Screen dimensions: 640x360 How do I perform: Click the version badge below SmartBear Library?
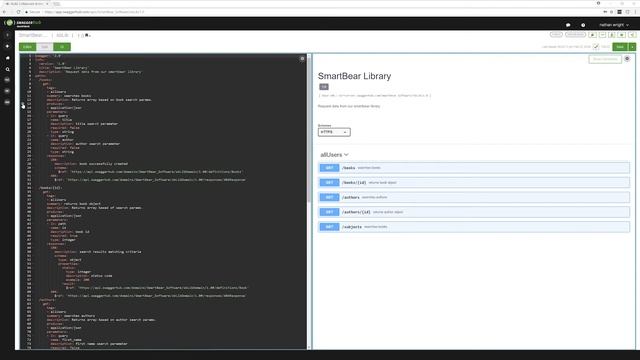[x=324, y=87]
